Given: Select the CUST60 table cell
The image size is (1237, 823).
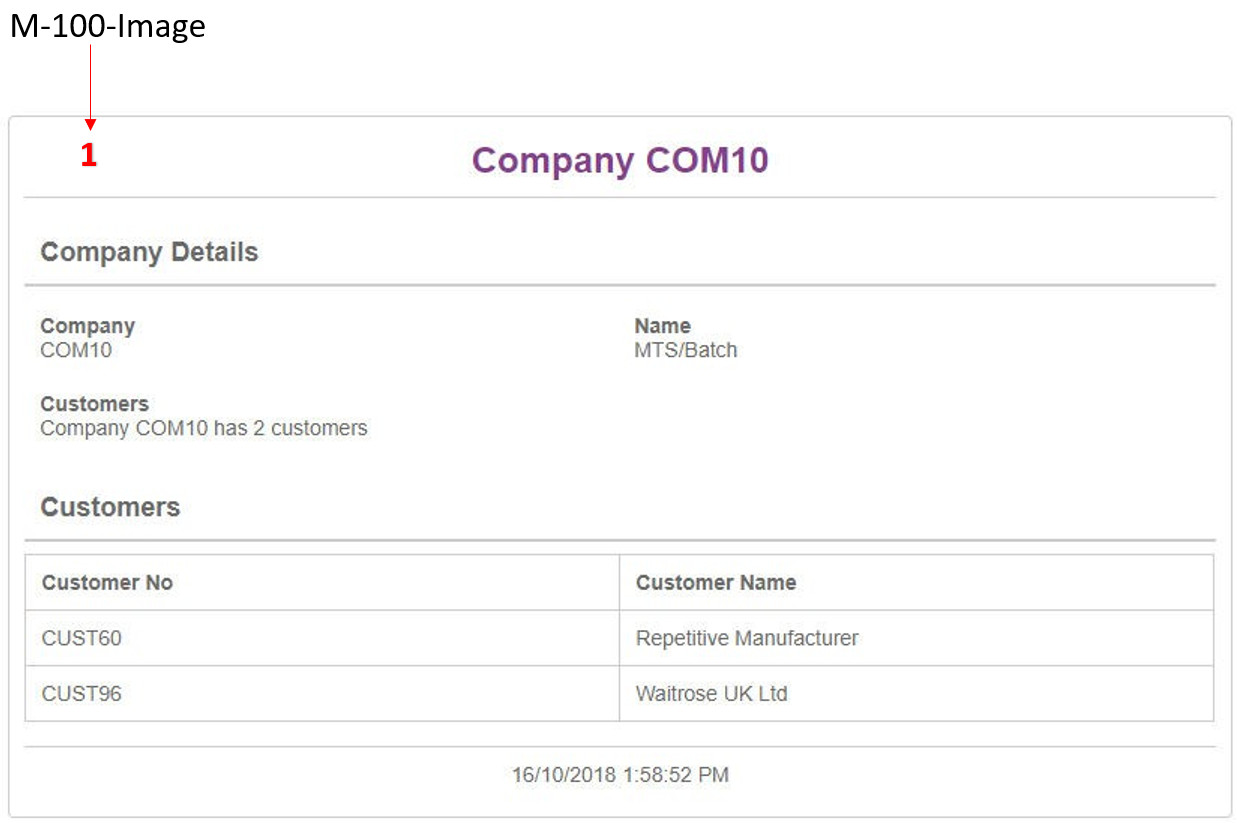Looking at the screenshot, I should tap(81, 638).
